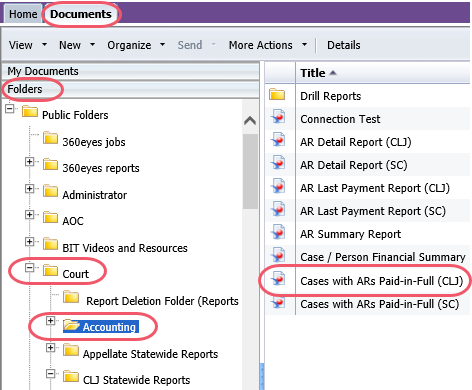The image size is (472, 390).
Task: Click the folder tree scroll-up arrow
Action: point(250,120)
